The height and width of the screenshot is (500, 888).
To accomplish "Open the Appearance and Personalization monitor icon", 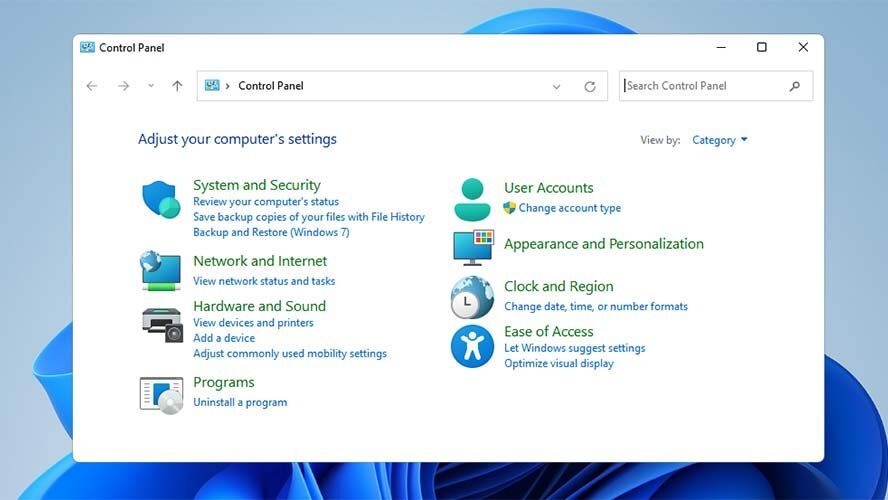I will point(472,246).
